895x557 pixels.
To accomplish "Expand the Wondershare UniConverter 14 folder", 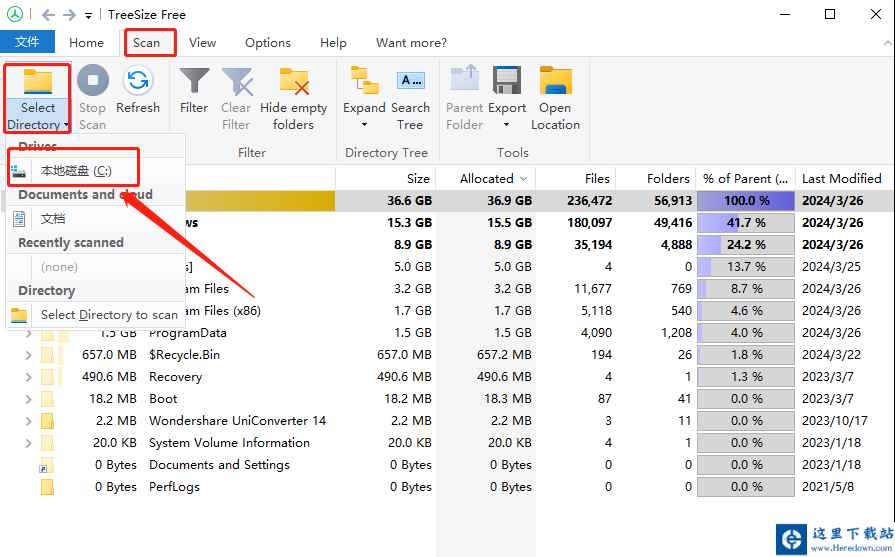I will [29, 421].
